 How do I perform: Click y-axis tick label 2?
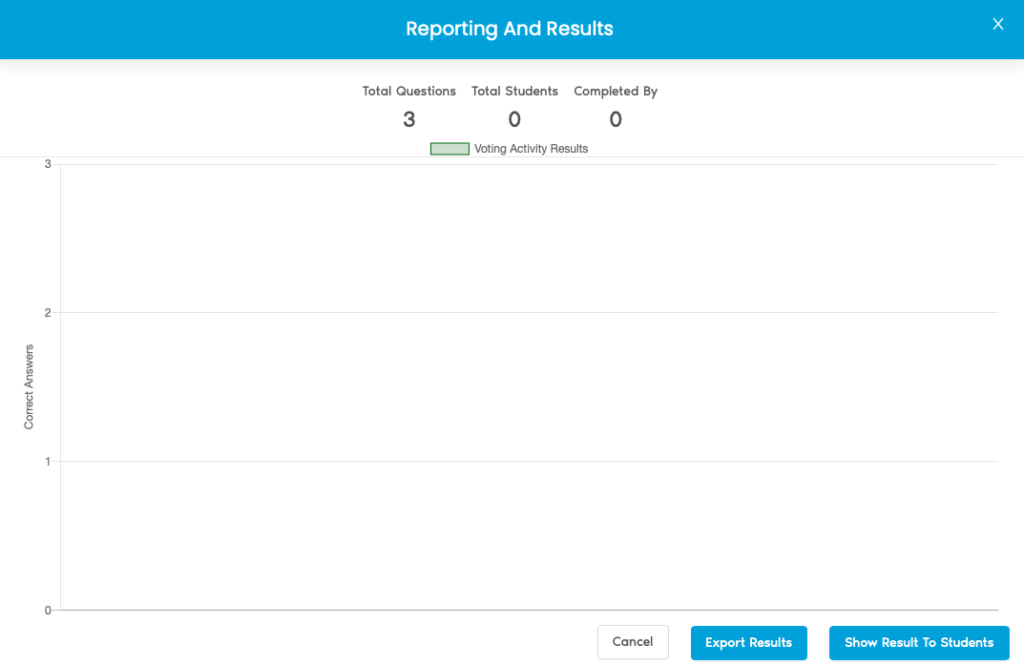[47, 313]
